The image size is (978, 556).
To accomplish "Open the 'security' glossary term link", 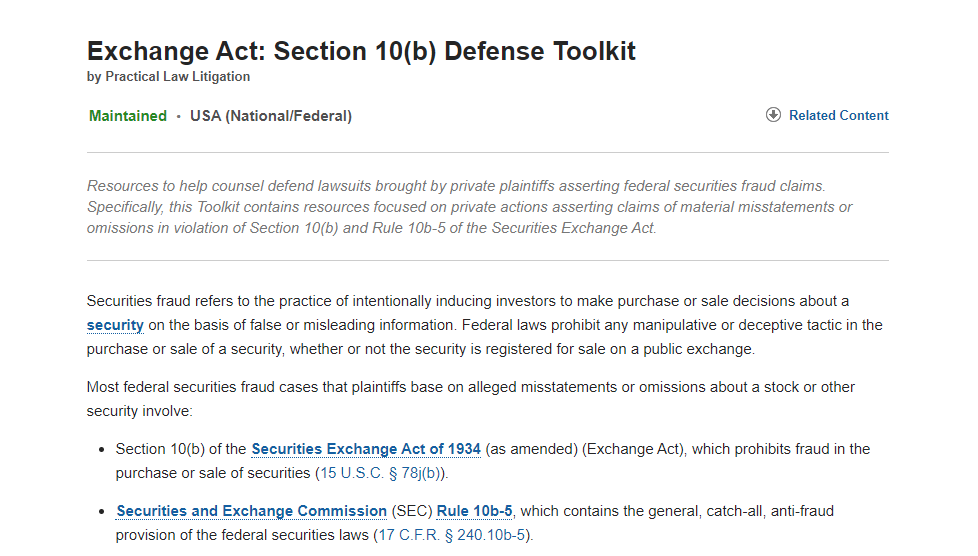I will (x=115, y=325).
